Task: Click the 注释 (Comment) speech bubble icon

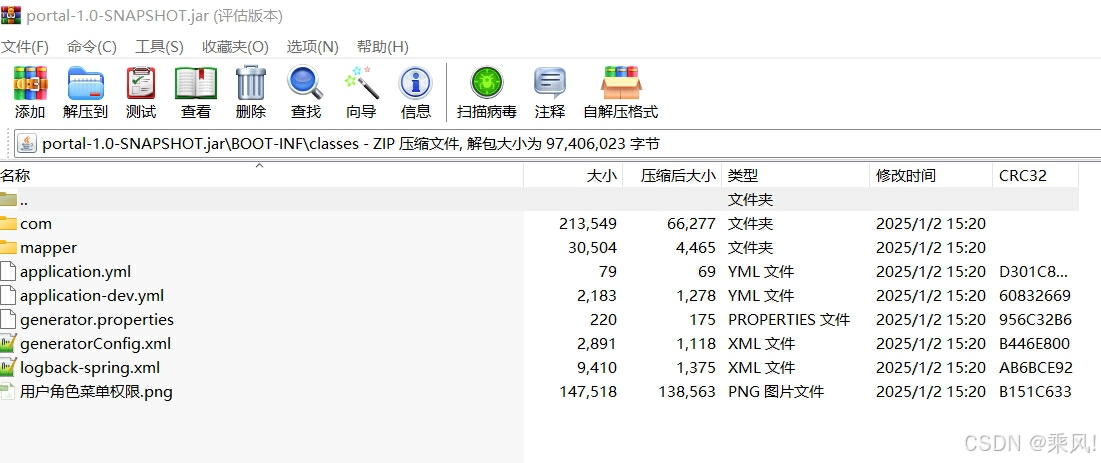Action: (550, 84)
